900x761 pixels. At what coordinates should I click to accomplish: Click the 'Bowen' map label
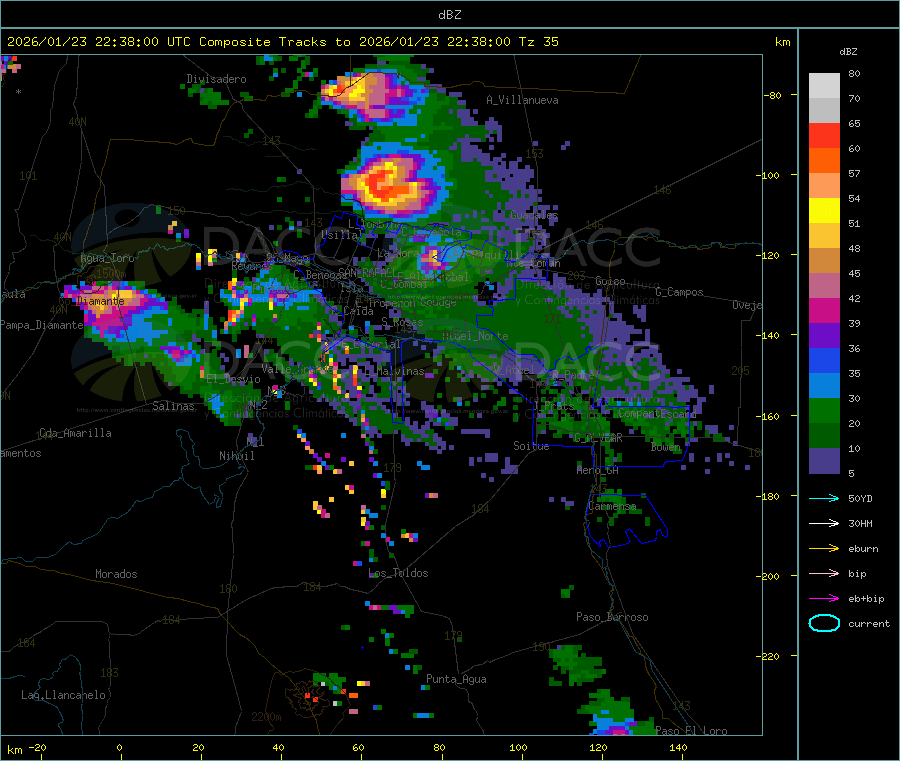coord(666,447)
